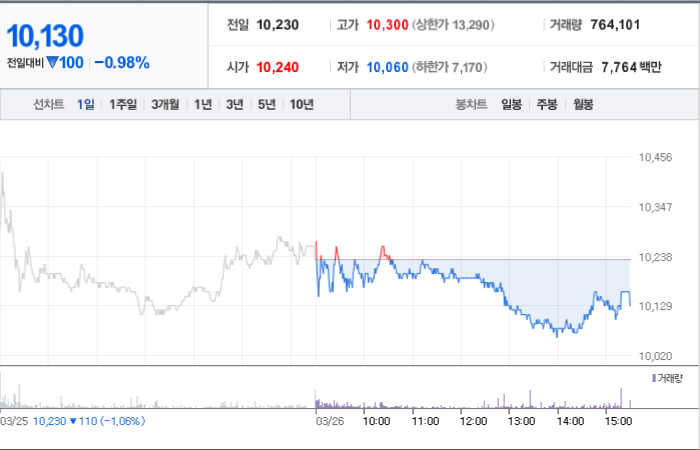Click the 10,456 y-axis label
Image resolution: width=700 pixels, height=450 pixels.
pyautogui.click(x=655, y=157)
